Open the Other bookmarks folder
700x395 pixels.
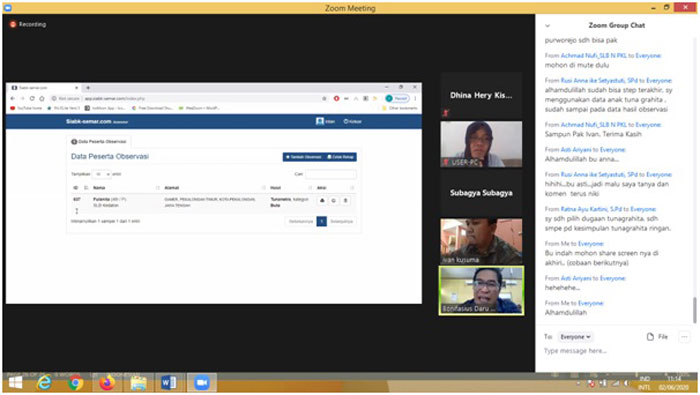tap(400, 108)
